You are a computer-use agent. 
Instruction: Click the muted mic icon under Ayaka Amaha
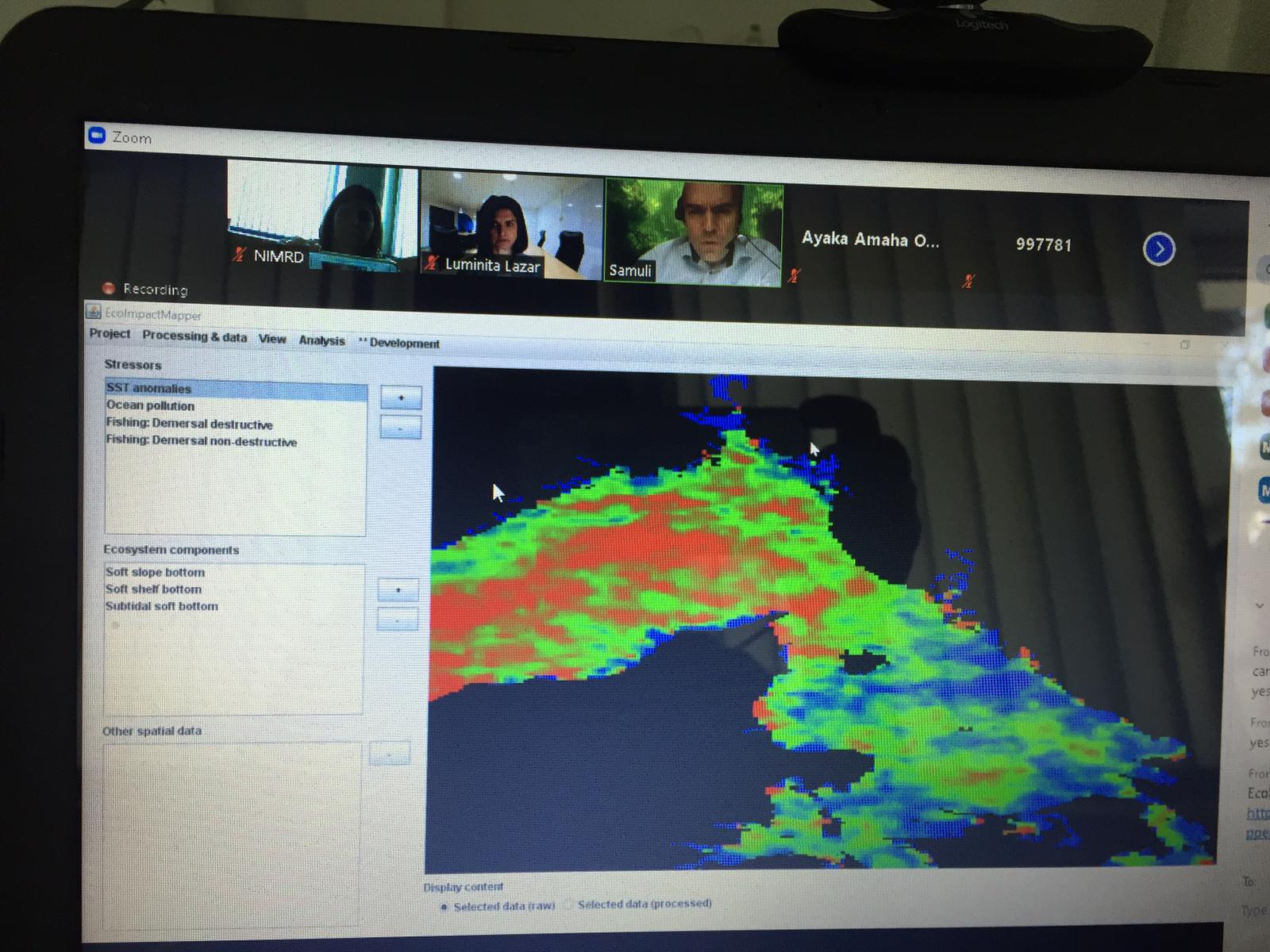[795, 275]
